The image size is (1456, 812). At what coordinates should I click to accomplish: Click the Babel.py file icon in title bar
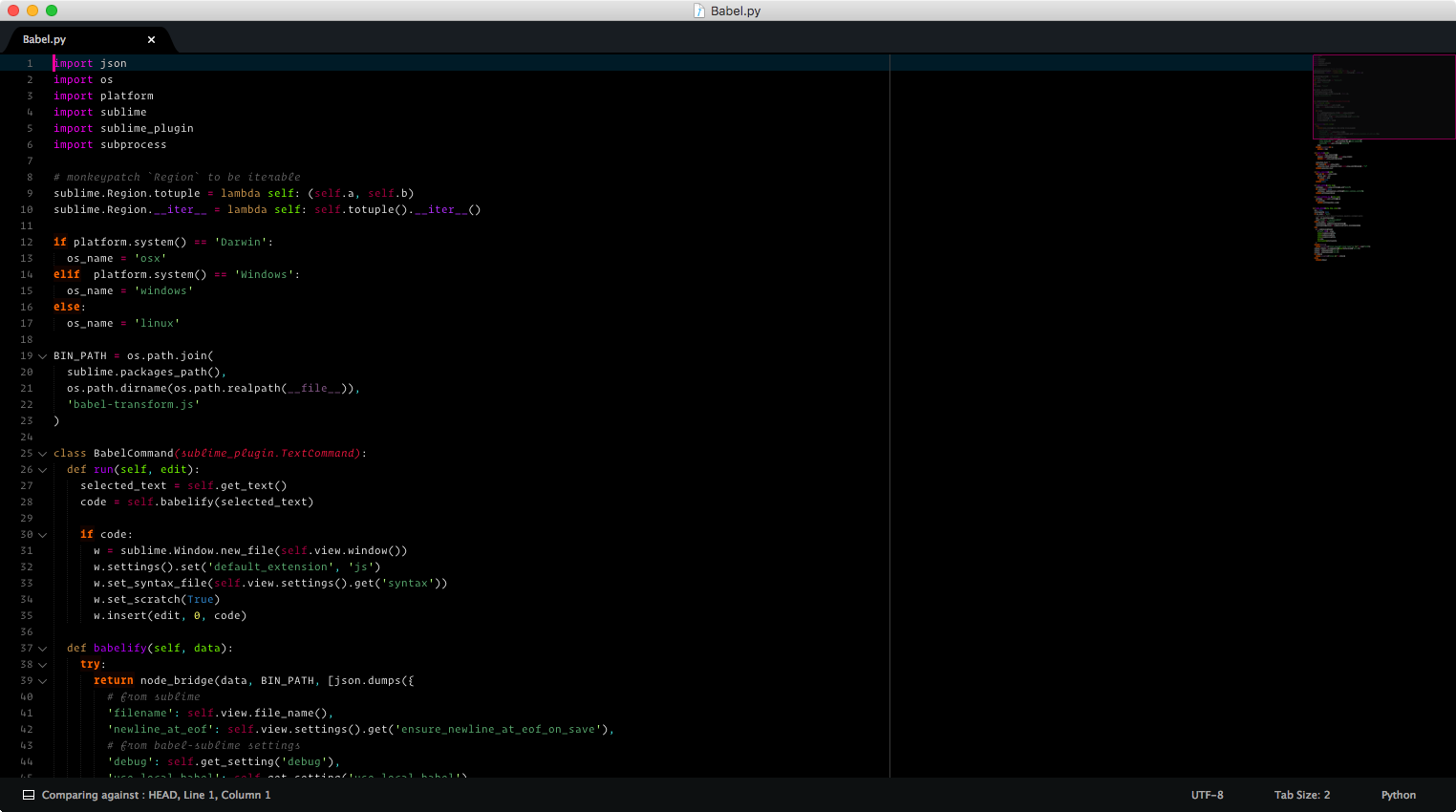click(x=699, y=11)
